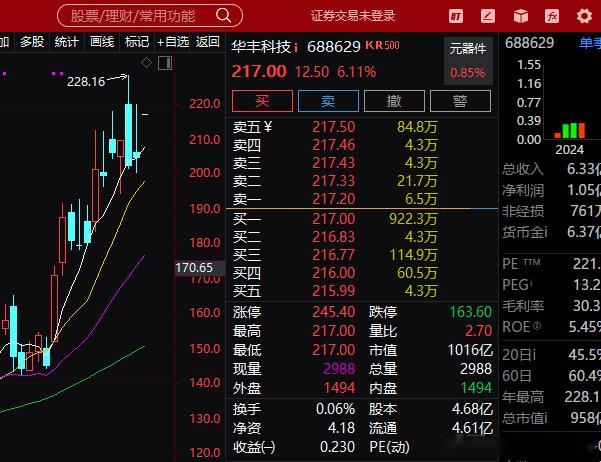Click the 换手 value 0.06%

336,409
